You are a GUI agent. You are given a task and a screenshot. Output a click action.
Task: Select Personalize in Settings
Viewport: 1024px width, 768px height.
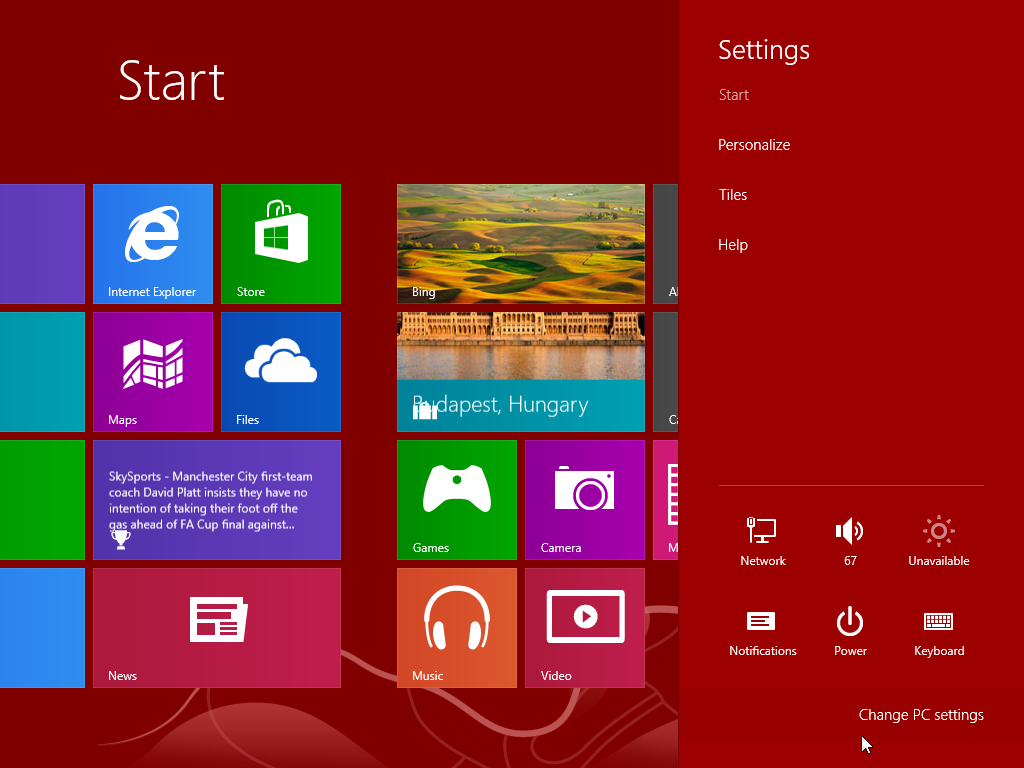(754, 145)
